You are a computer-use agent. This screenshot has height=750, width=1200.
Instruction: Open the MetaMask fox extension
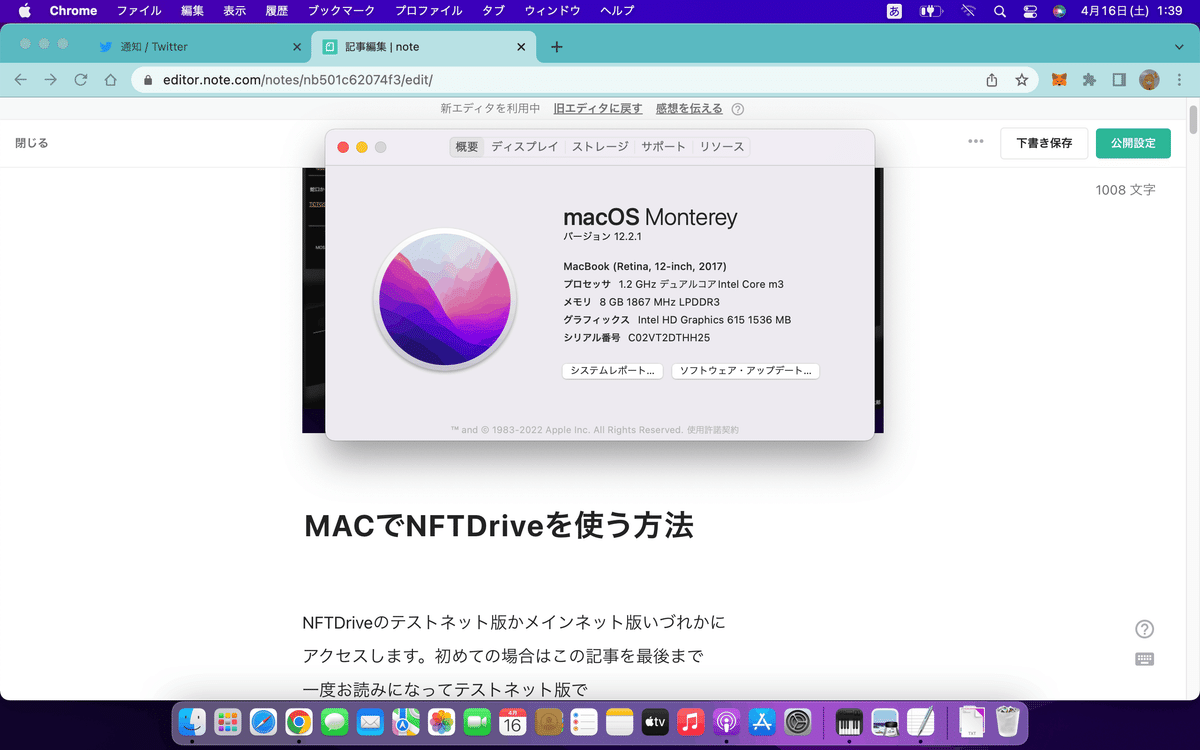tap(1059, 80)
